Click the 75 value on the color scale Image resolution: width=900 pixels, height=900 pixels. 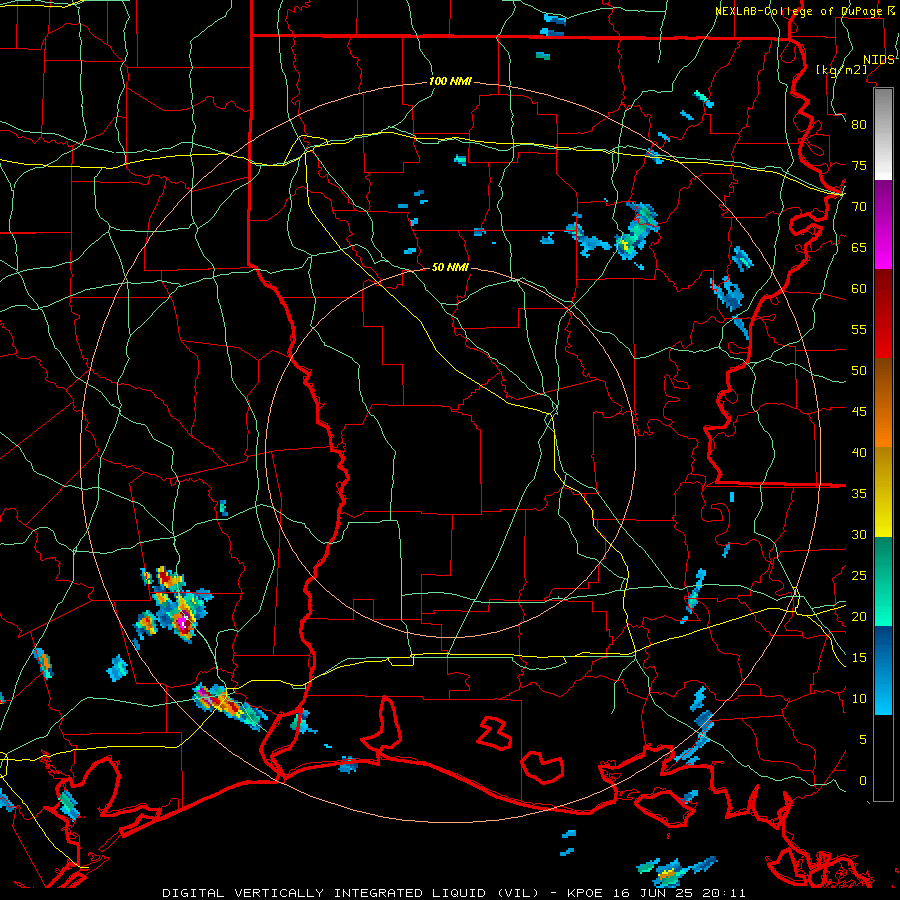tap(859, 165)
